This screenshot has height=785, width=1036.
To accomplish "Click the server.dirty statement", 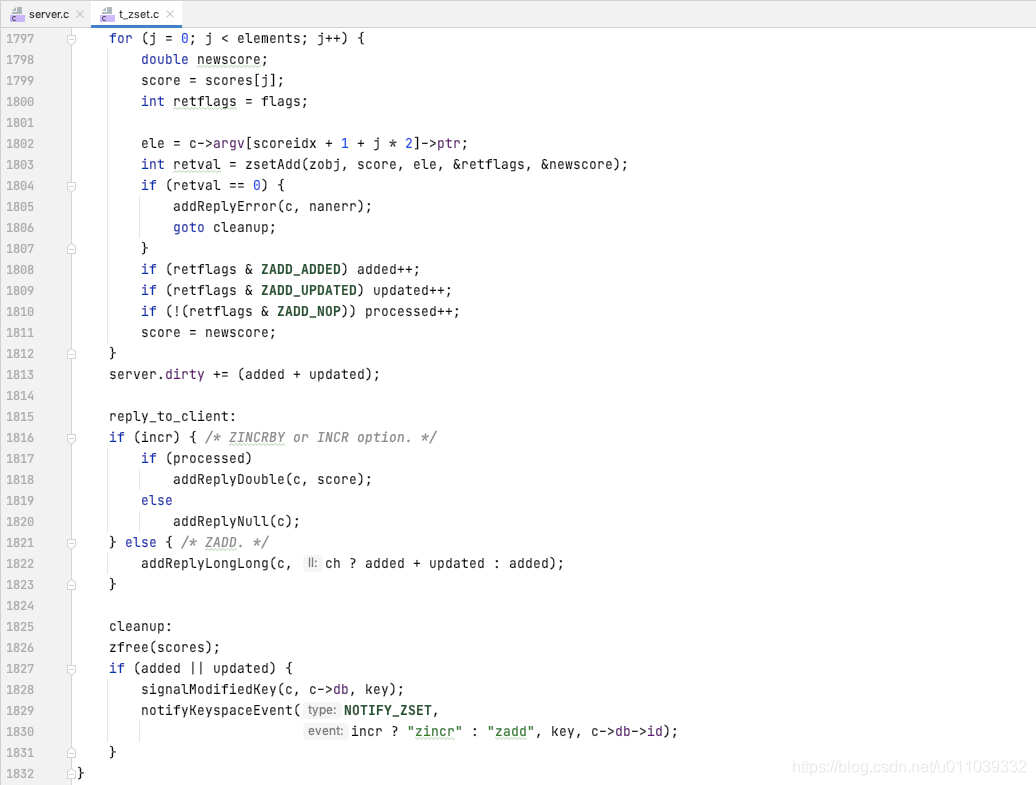I will (244, 375).
